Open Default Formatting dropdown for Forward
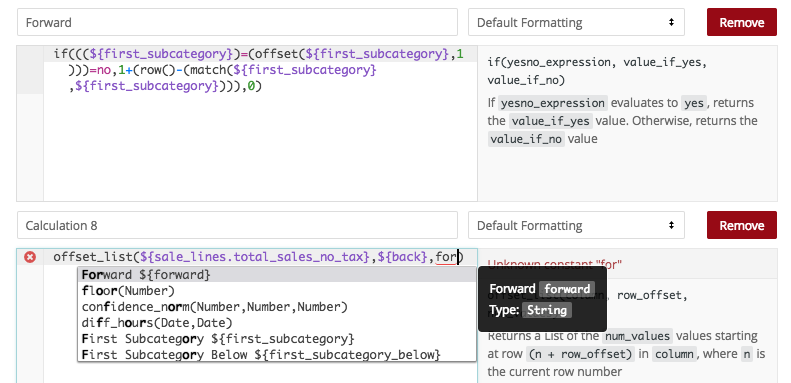Screen dimensions: 791x383 (x=576, y=23)
